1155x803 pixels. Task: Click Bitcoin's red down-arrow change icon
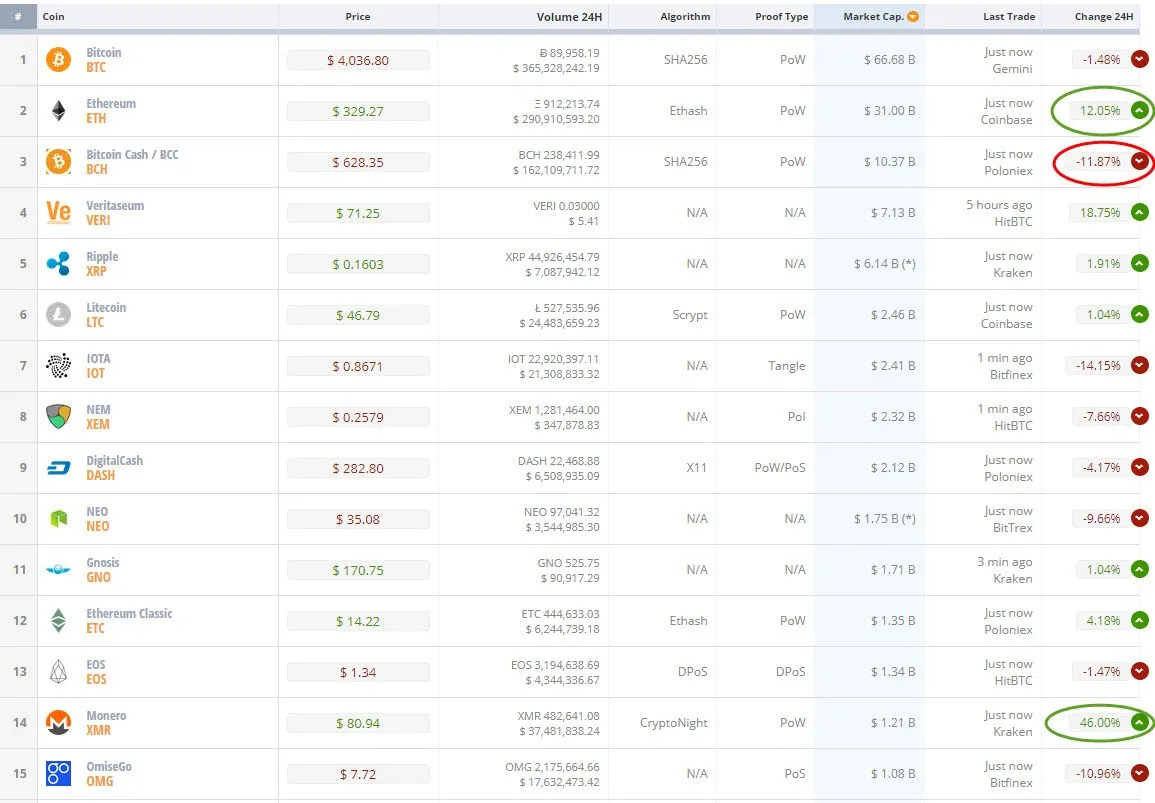pos(1140,59)
